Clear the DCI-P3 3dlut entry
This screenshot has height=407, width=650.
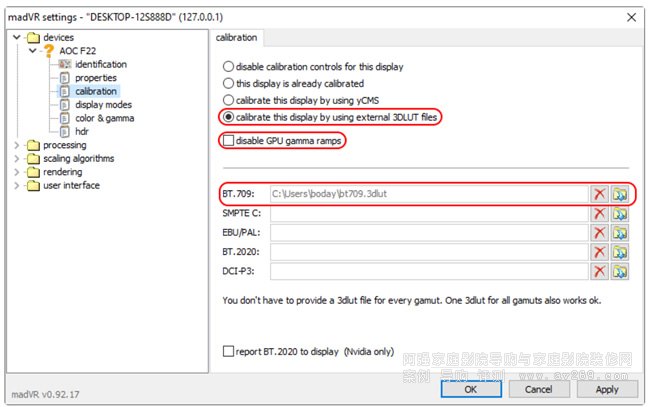[600, 271]
